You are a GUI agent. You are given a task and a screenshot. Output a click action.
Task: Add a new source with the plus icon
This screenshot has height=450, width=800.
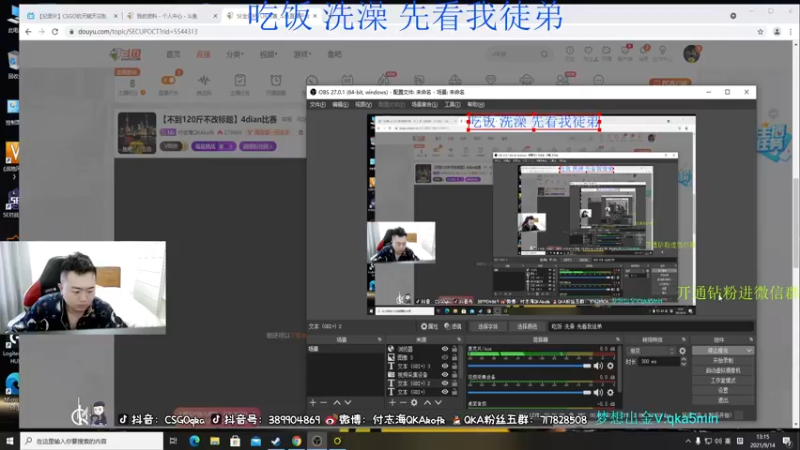(x=392, y=403)
